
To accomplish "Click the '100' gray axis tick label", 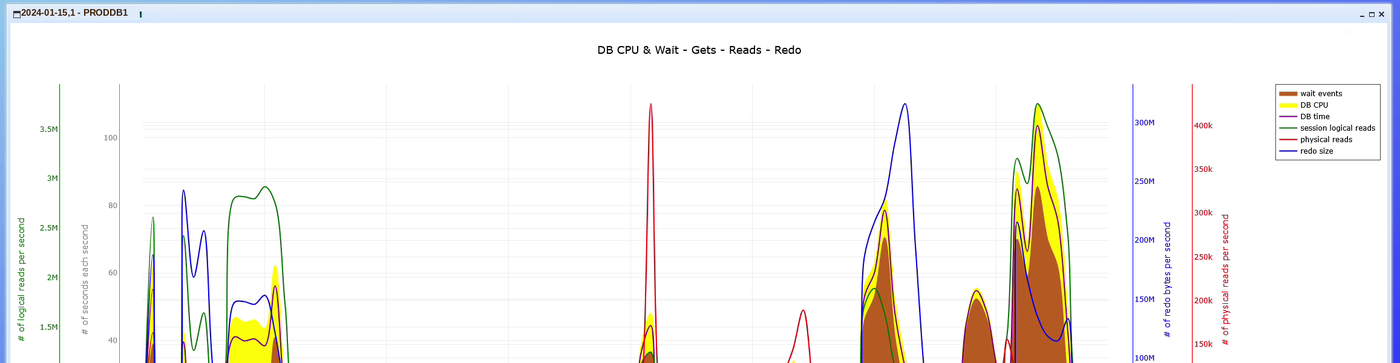I will tap(110, 138).
